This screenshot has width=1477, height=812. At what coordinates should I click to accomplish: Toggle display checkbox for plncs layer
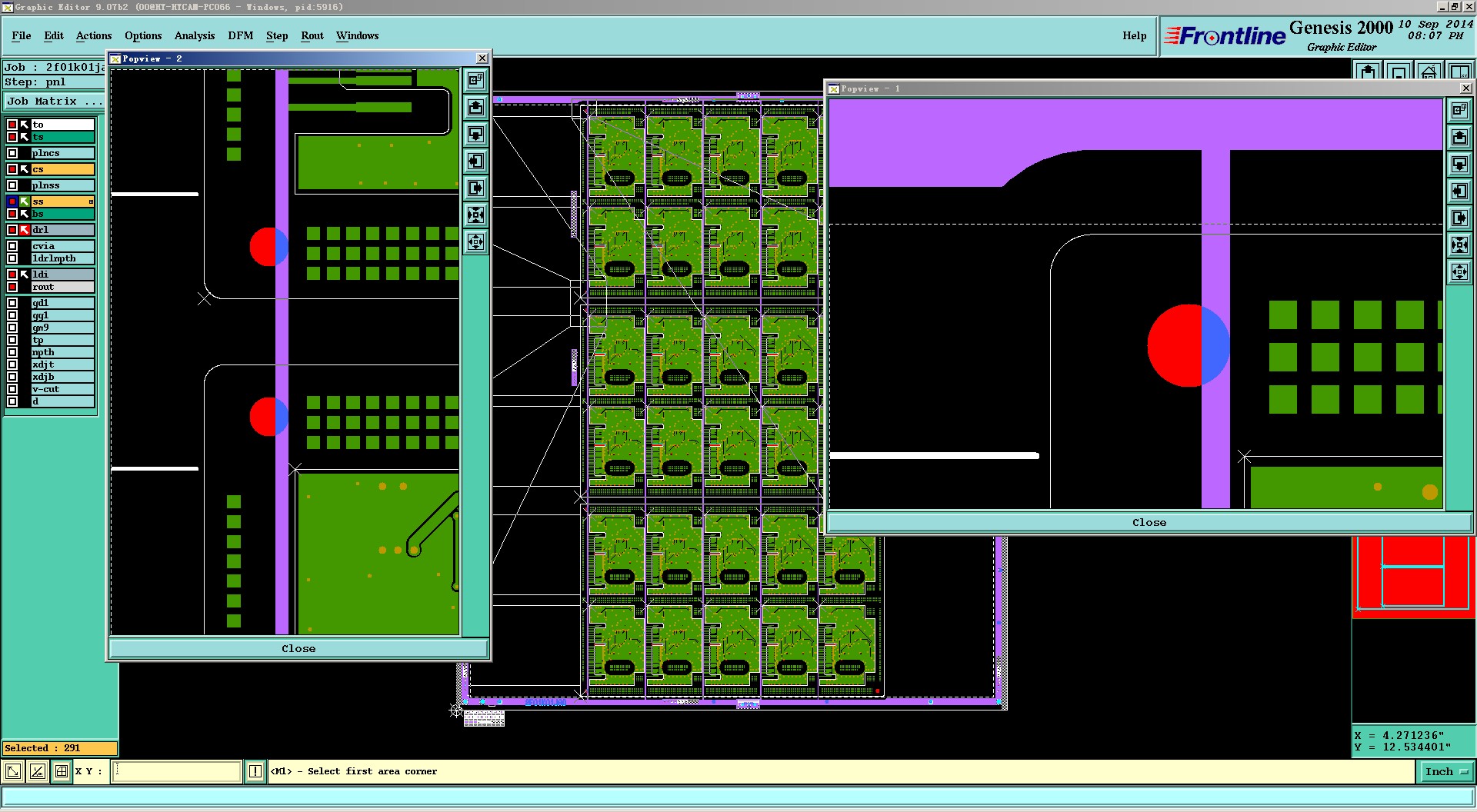12,153
